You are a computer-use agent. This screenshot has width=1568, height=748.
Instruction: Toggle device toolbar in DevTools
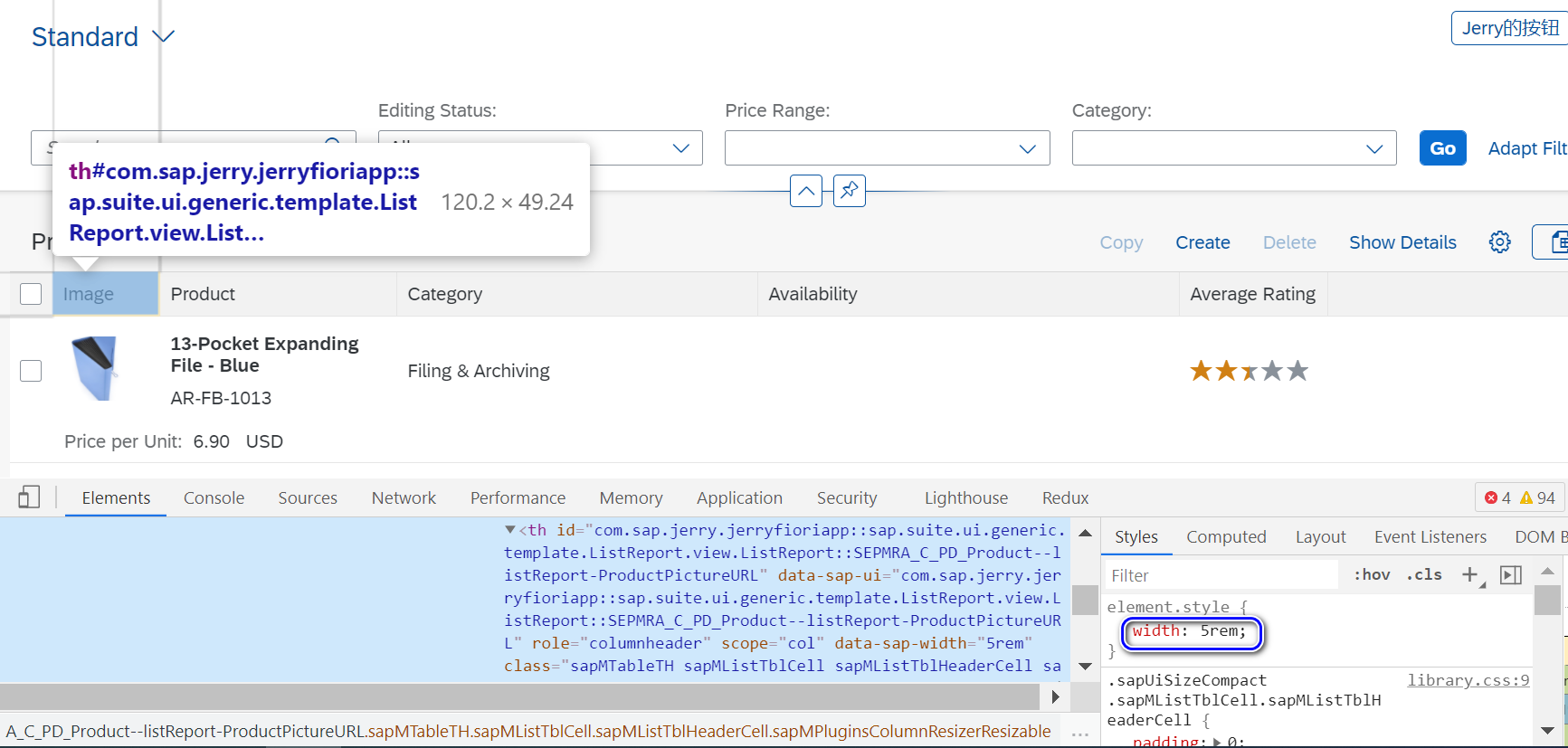click(x=29, y=497)
